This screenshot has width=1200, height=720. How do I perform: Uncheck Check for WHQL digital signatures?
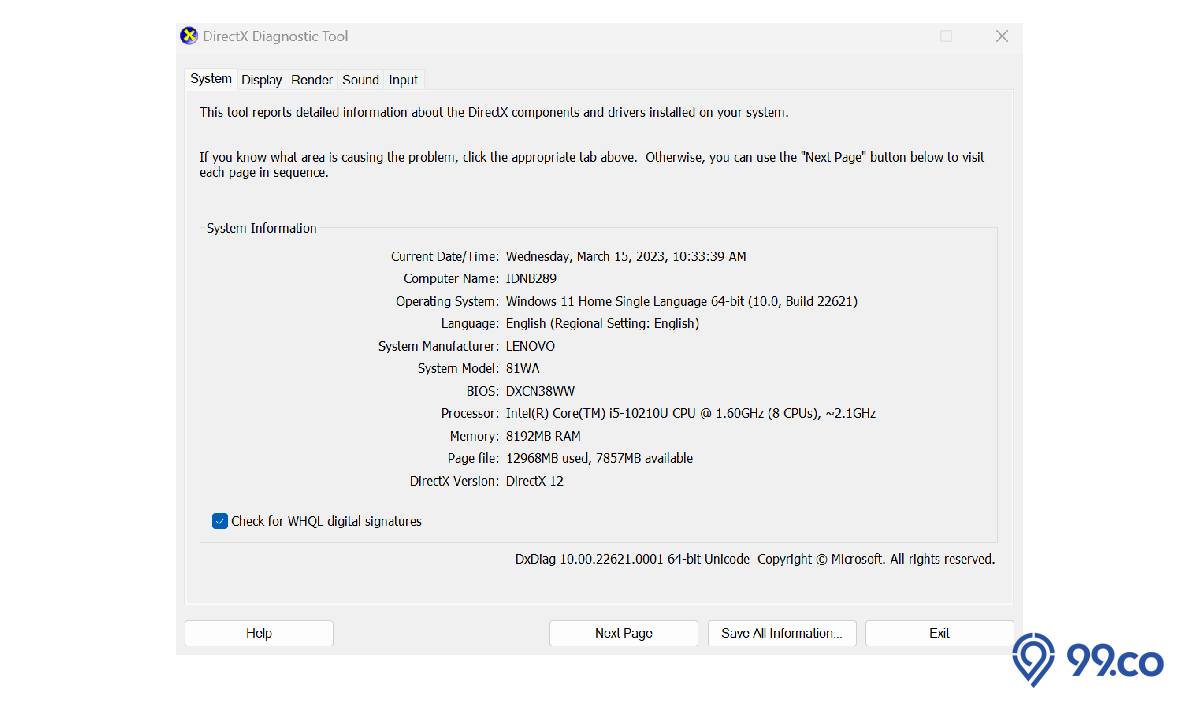tap(220, 521)
